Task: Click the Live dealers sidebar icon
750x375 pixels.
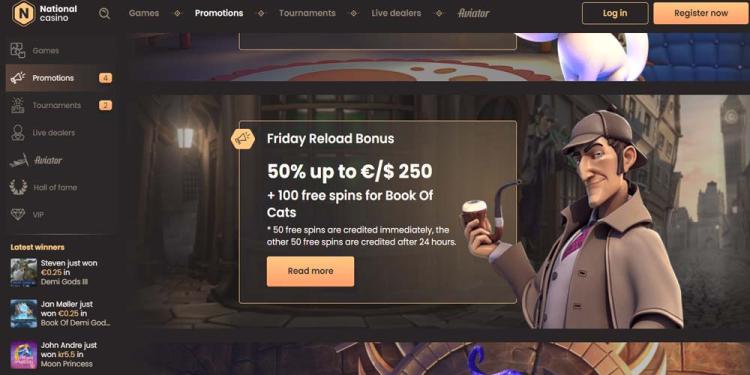Action: (18, 132)
